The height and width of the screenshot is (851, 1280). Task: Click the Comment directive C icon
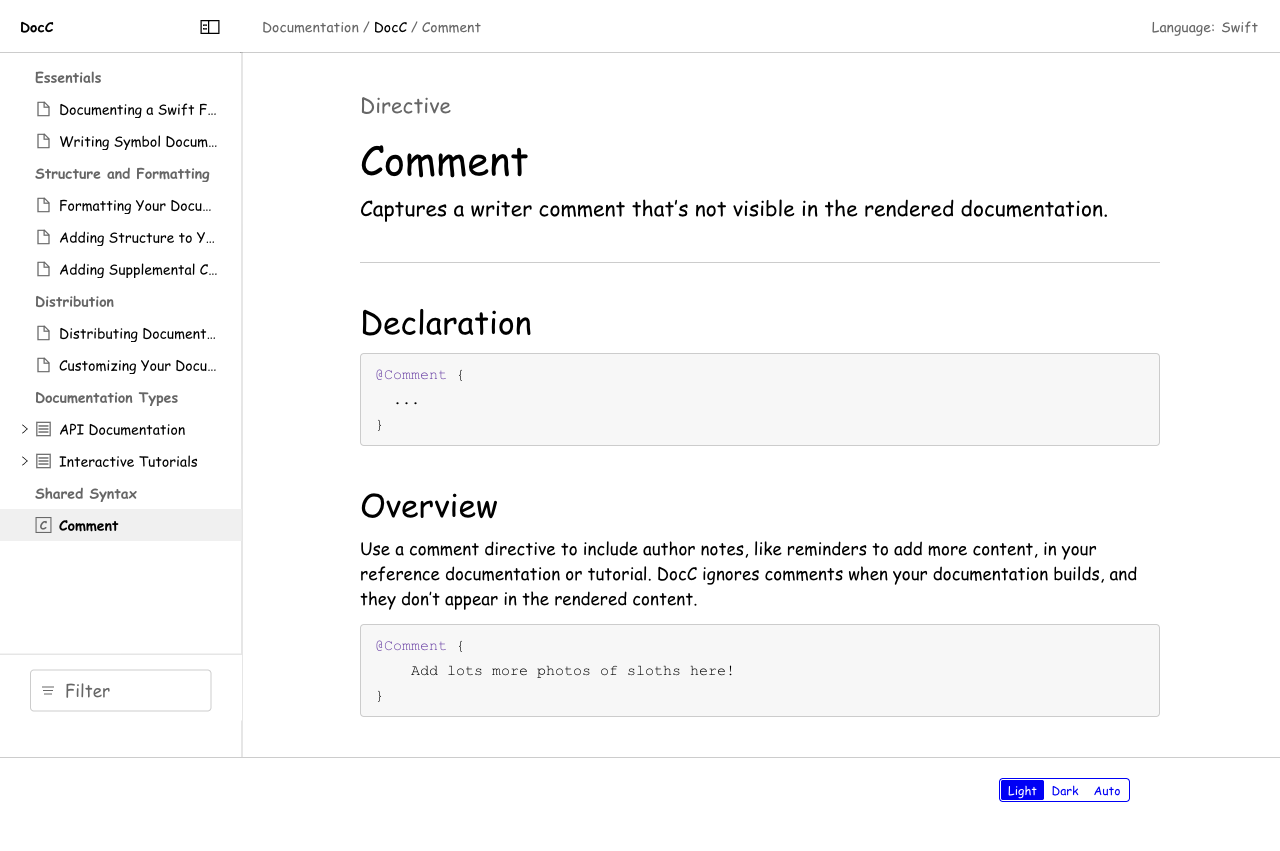(x=43, y=525)
